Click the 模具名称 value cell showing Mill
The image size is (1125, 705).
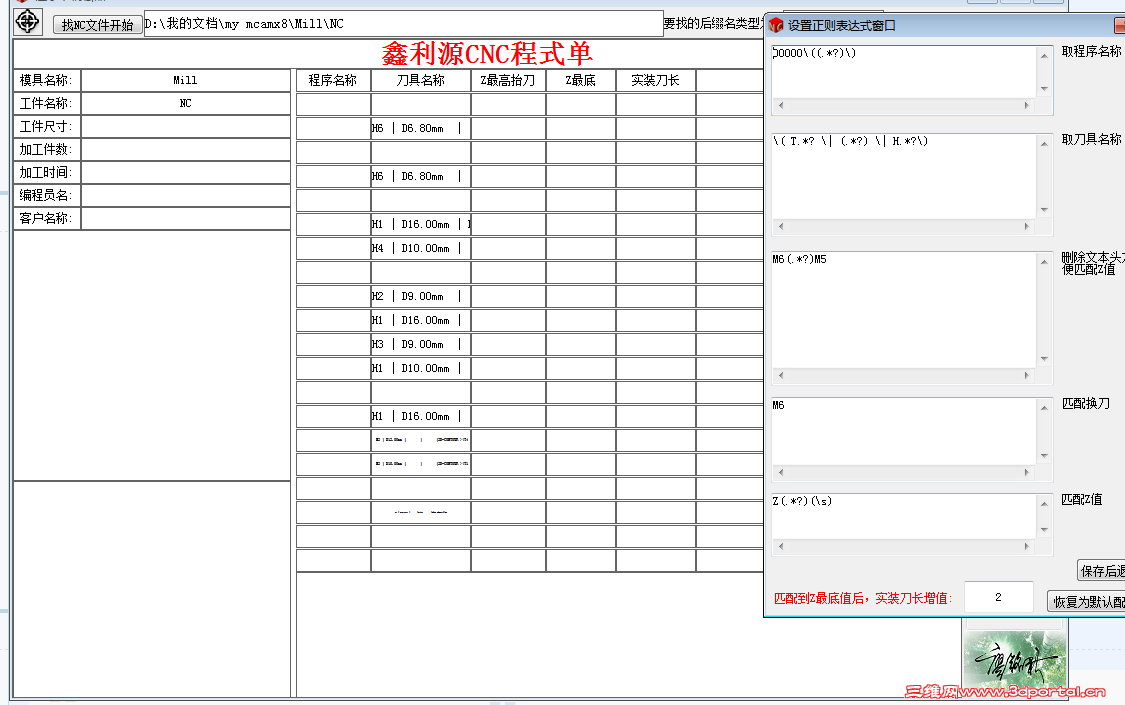point(185,79)
